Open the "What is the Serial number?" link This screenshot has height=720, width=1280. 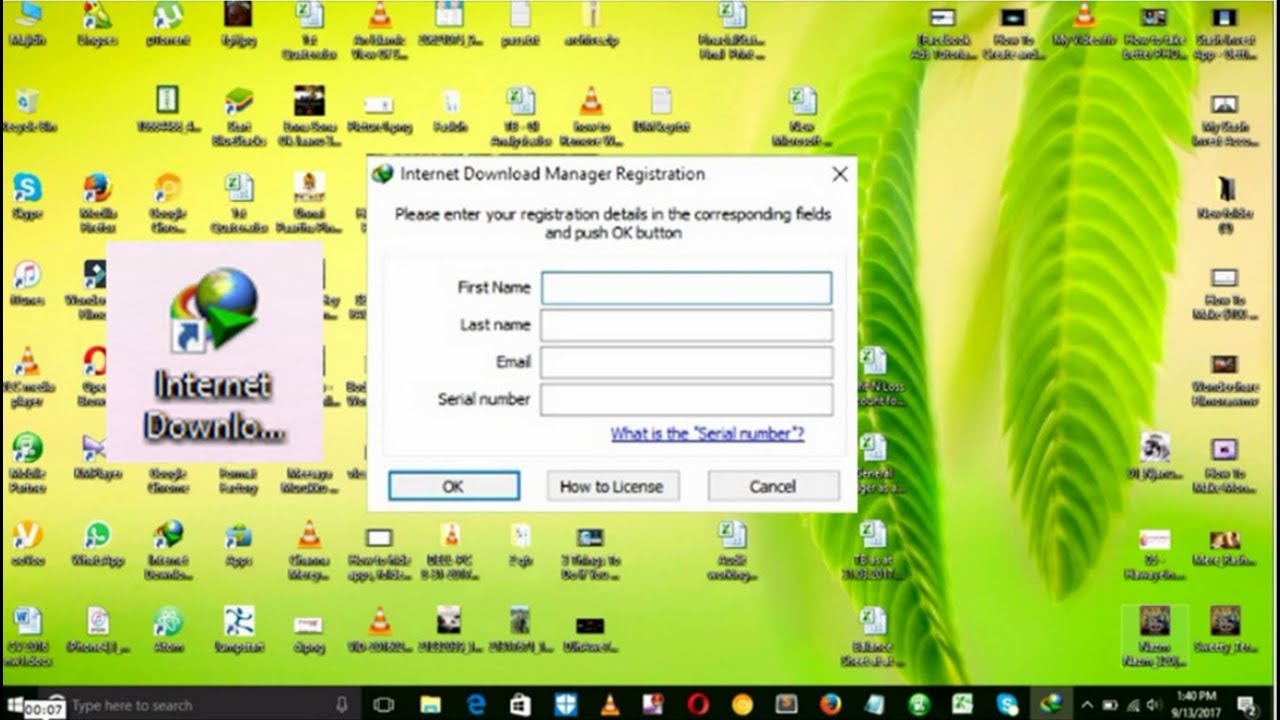pos(707,434)
